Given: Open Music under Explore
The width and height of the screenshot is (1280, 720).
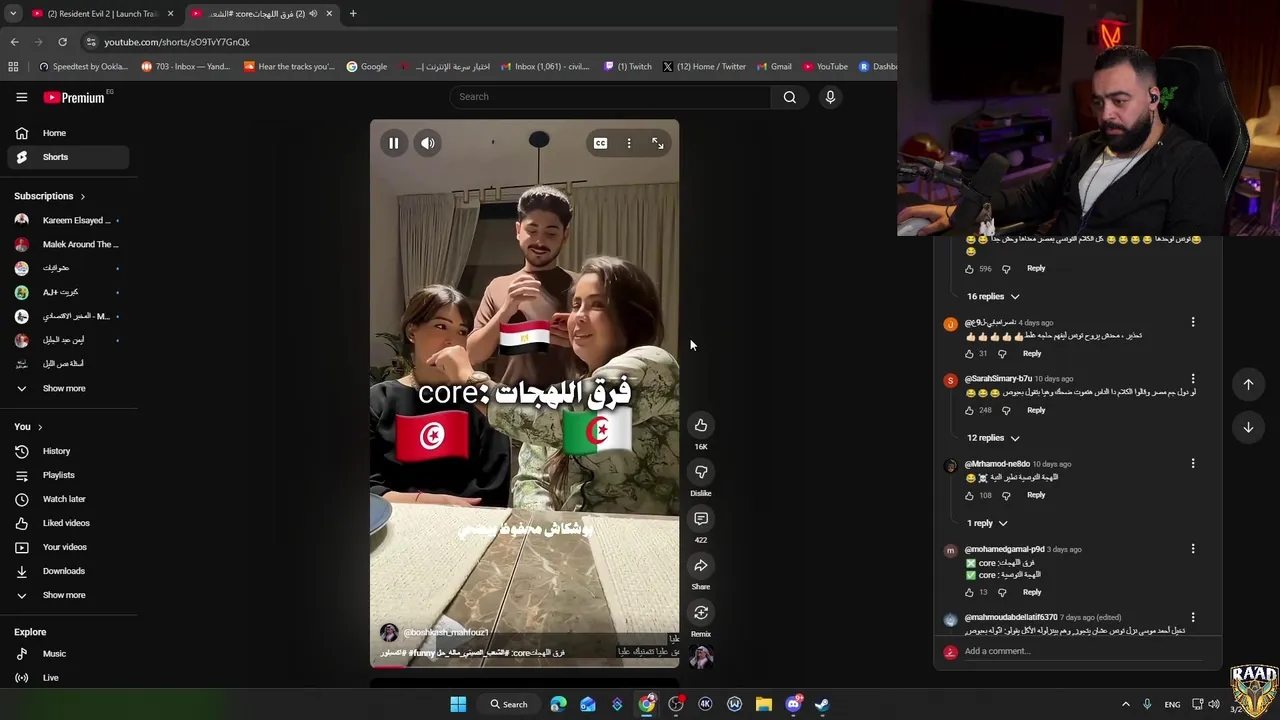Looking at the screenshot, I should pyautogui.click(x=69, y=654).
